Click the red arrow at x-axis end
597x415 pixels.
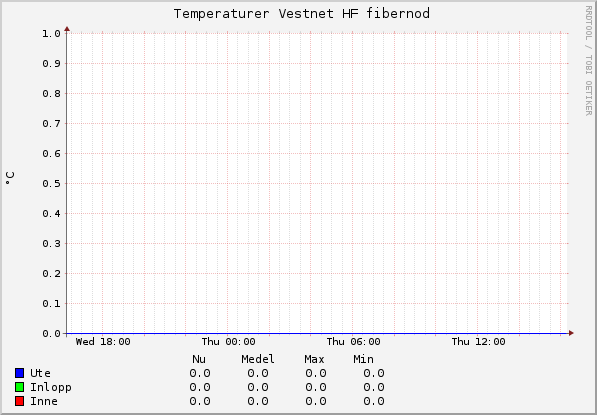(x=571, y=333)
